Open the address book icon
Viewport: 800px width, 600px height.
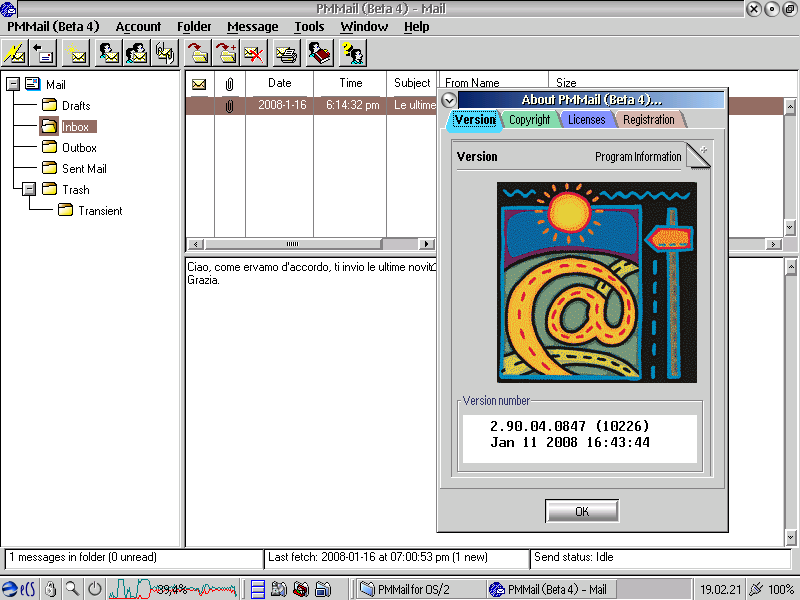click(320, 52)
